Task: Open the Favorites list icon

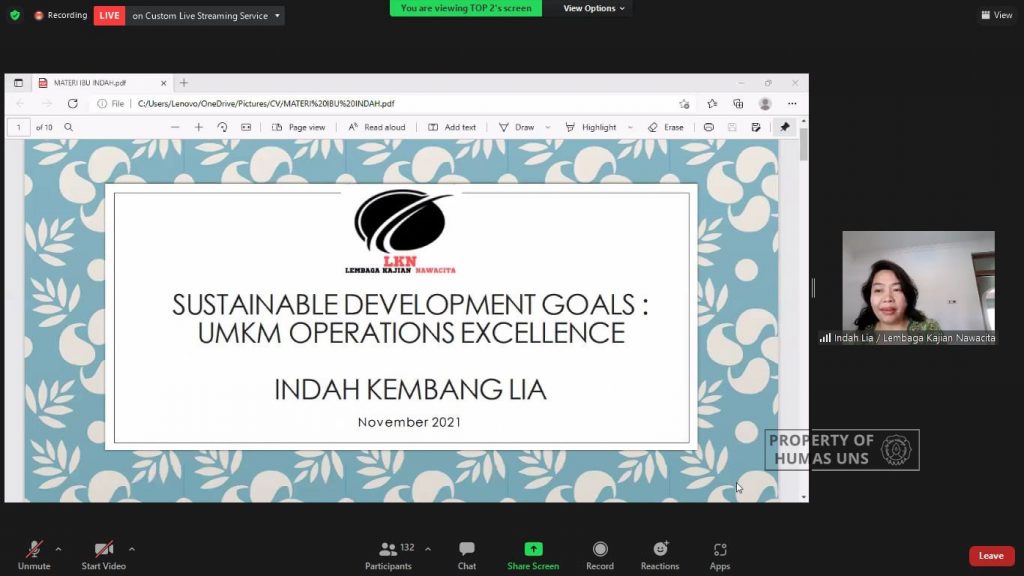Action: tap(712, 104)
